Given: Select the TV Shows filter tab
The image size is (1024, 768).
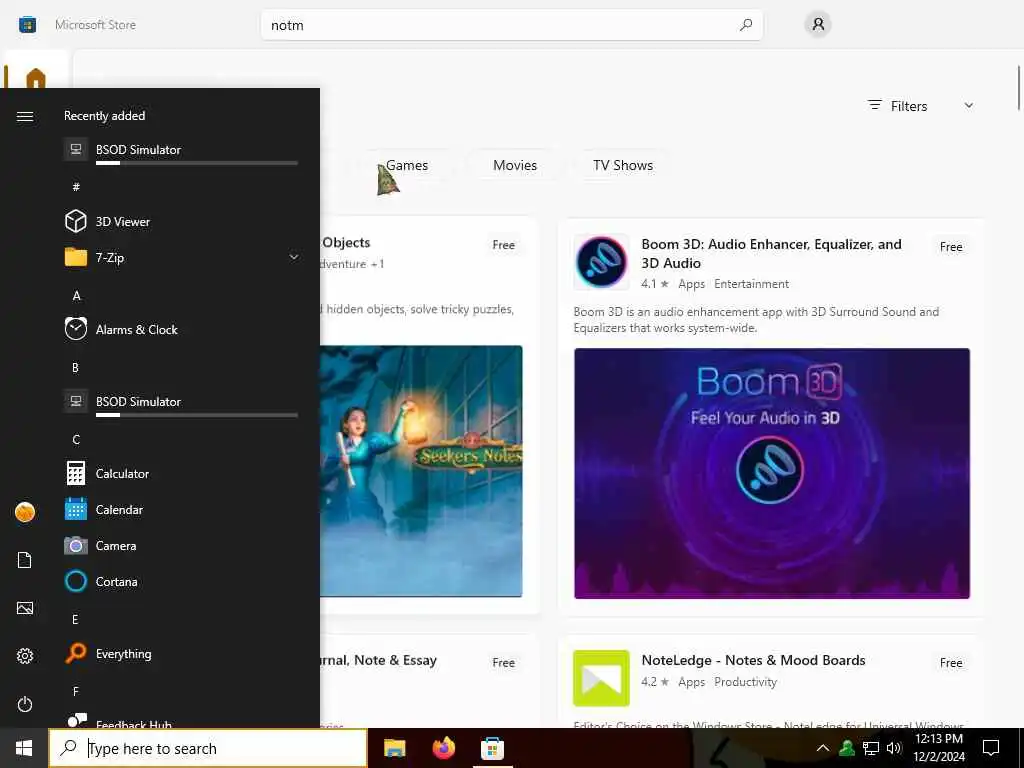Looking at the screenshot, I should click(623, 165).
